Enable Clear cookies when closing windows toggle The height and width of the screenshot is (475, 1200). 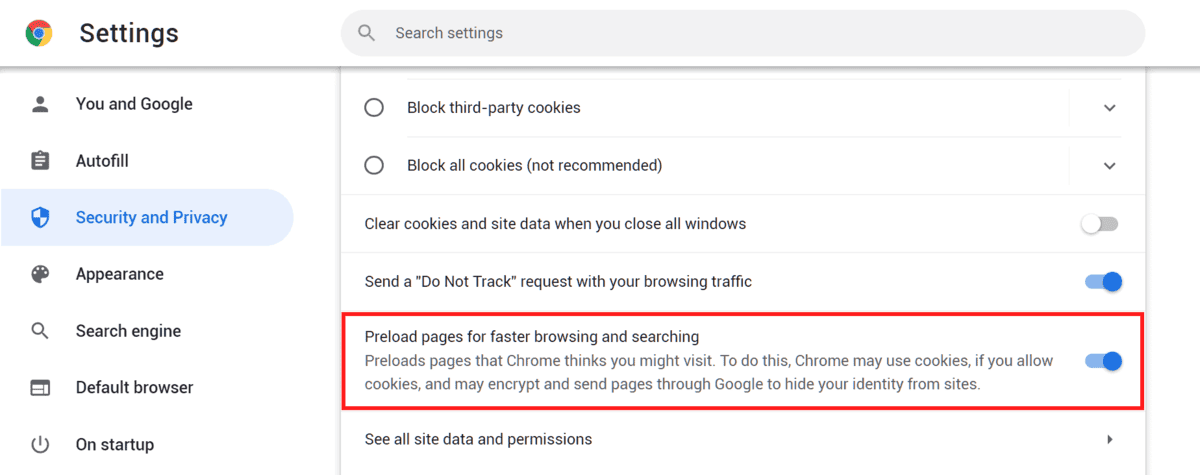click(x=1100, y=224)
